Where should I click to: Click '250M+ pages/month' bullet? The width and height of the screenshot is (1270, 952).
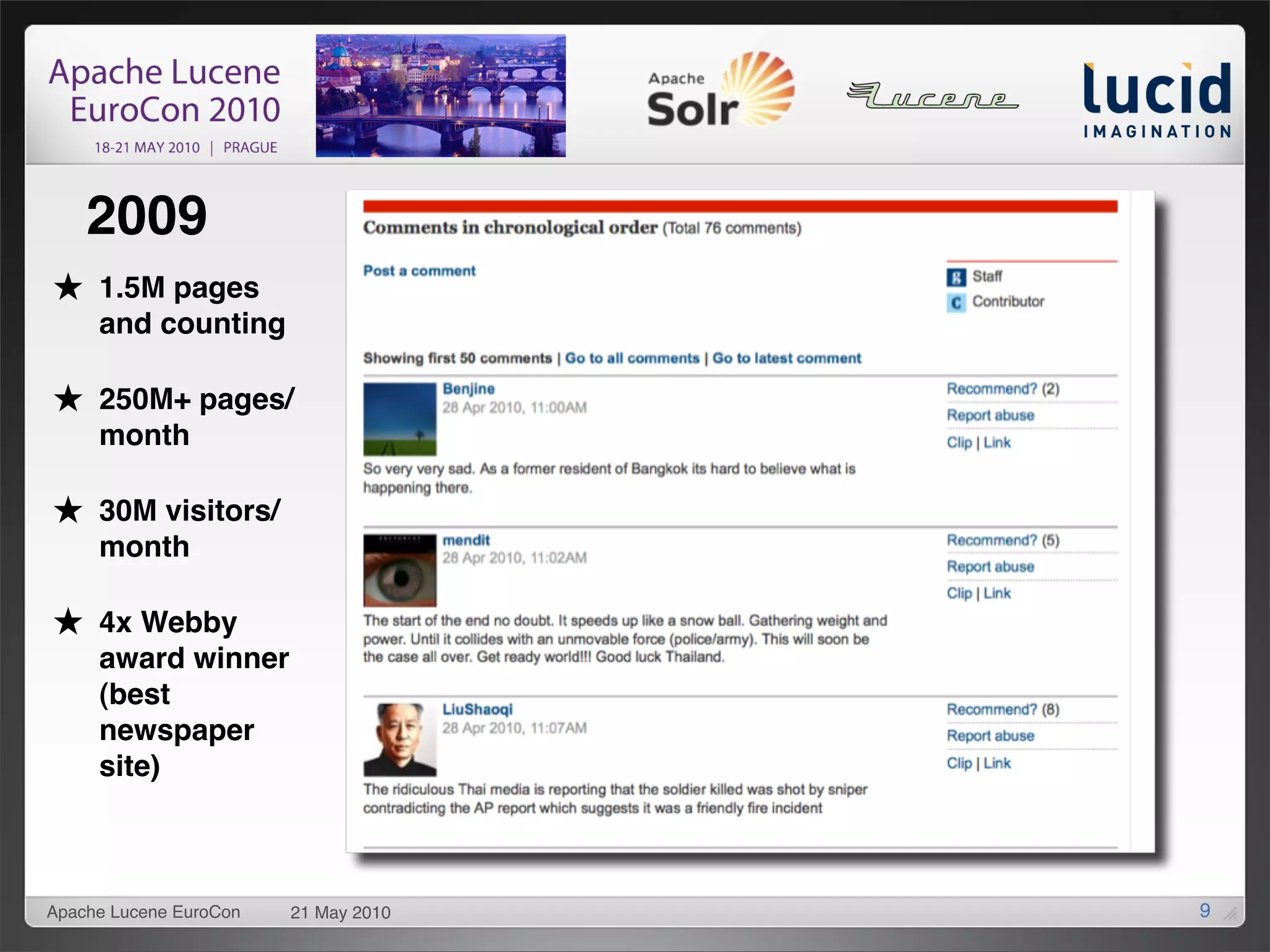tap(197, 416)
